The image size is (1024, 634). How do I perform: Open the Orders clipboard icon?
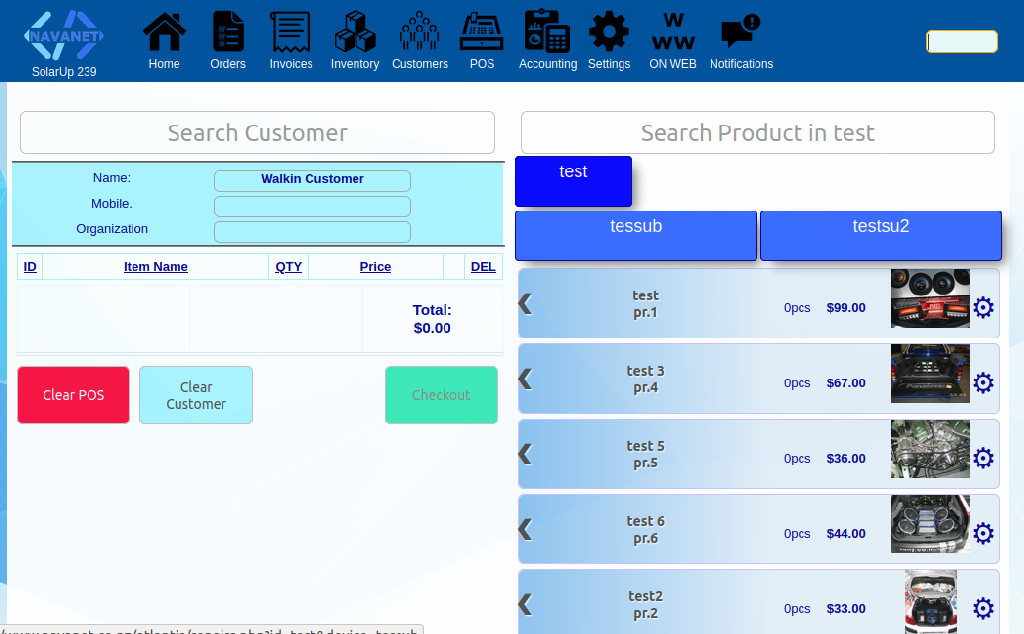pyautogui.click(x=228, y=32)
